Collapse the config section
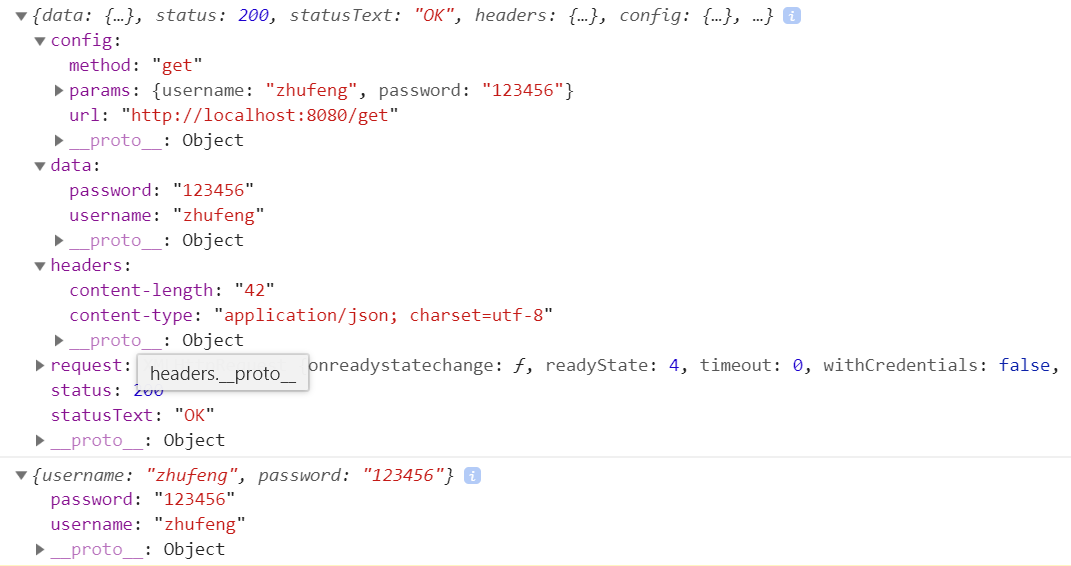Viewport: 1071px width, 566px height. point(40,41)
